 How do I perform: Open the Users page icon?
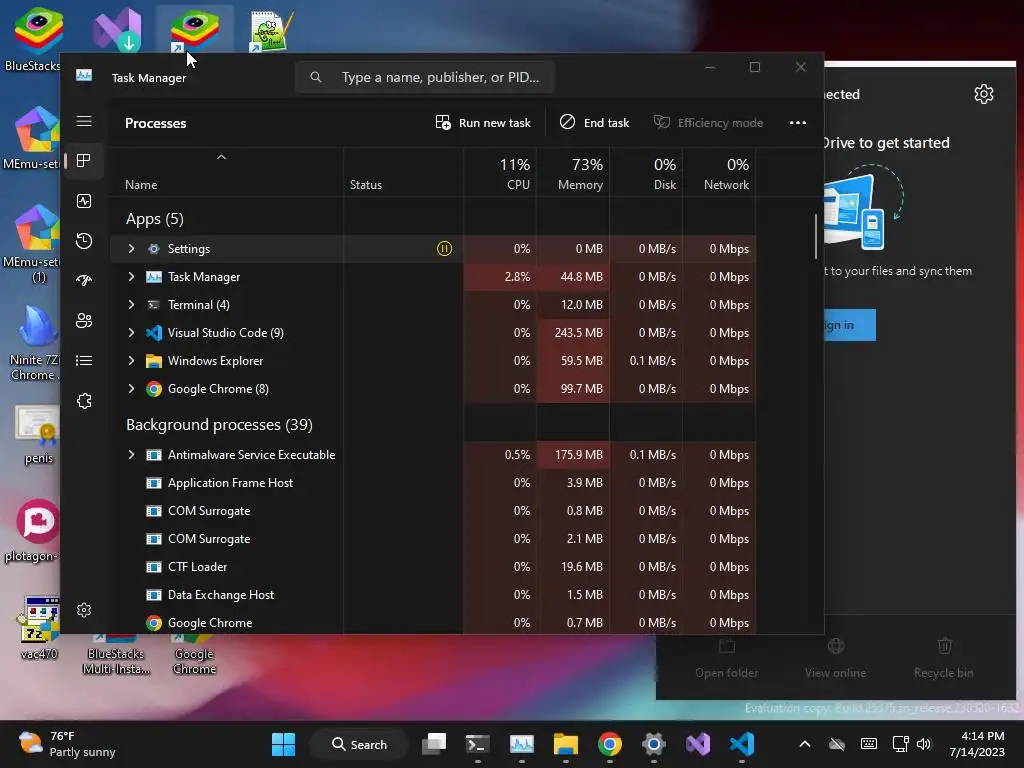[x=84, y=321]
